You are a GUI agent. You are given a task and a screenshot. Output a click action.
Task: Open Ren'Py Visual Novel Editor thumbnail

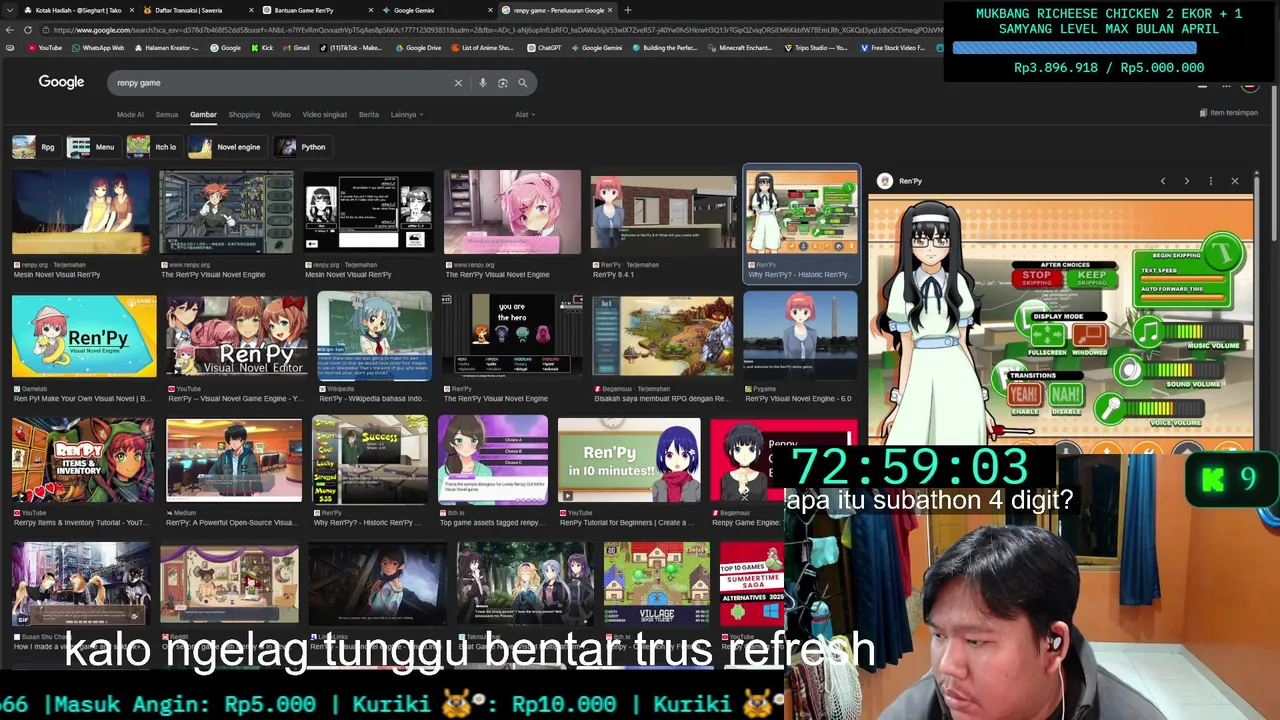point(235,336)
